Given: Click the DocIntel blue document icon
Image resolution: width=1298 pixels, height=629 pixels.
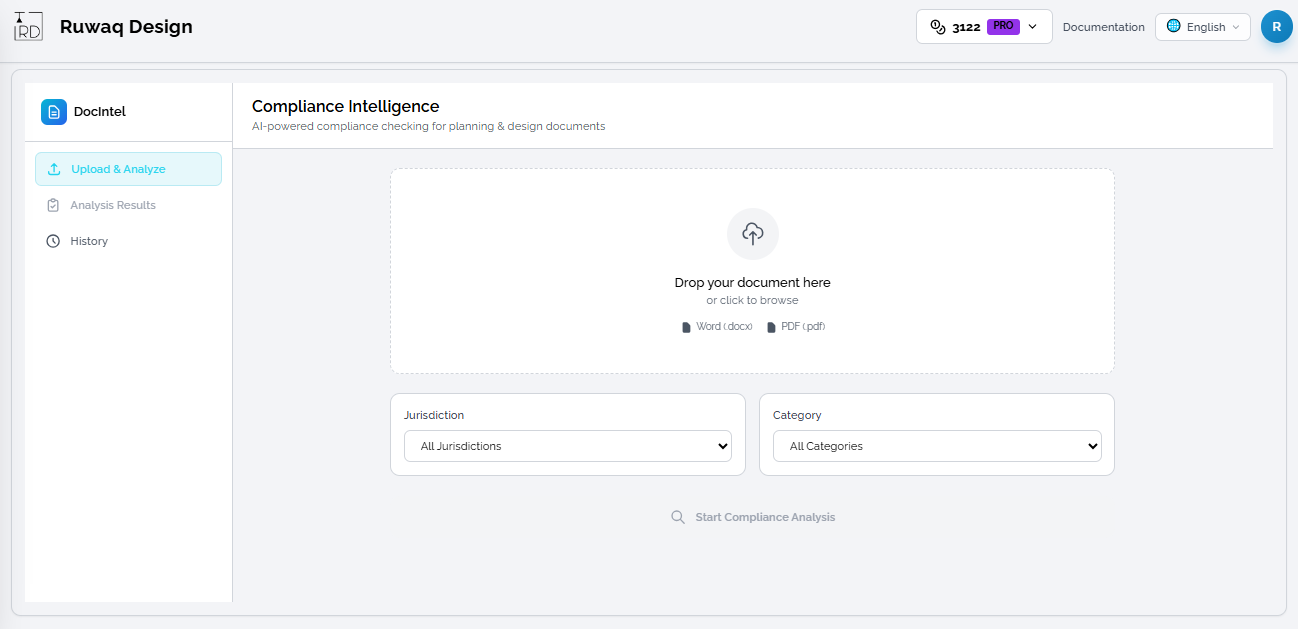Looking at the screenshot, I should tap(54, 112).
